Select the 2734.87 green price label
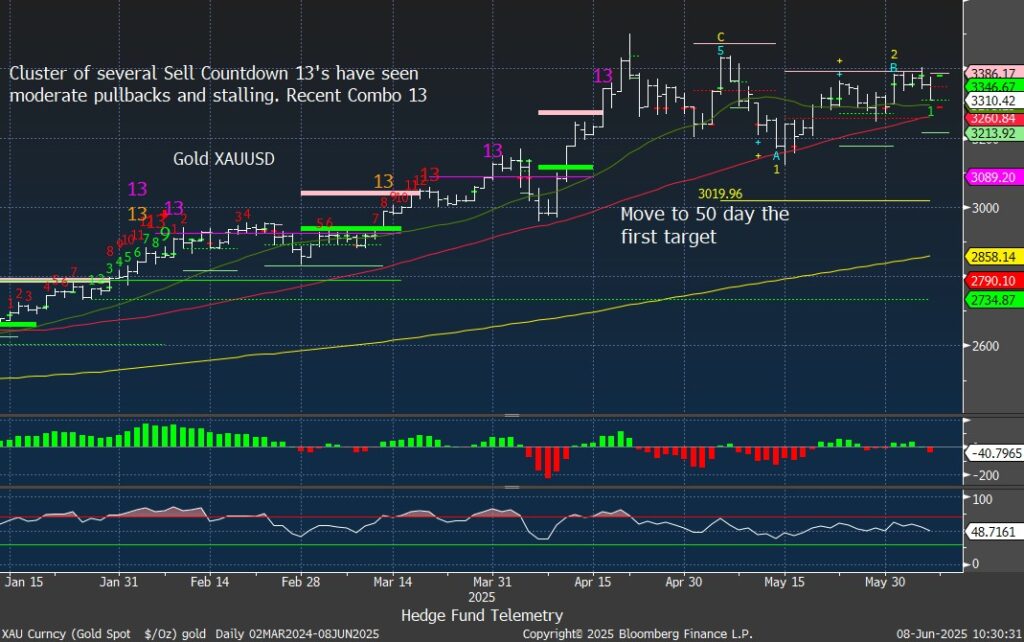 993,300
